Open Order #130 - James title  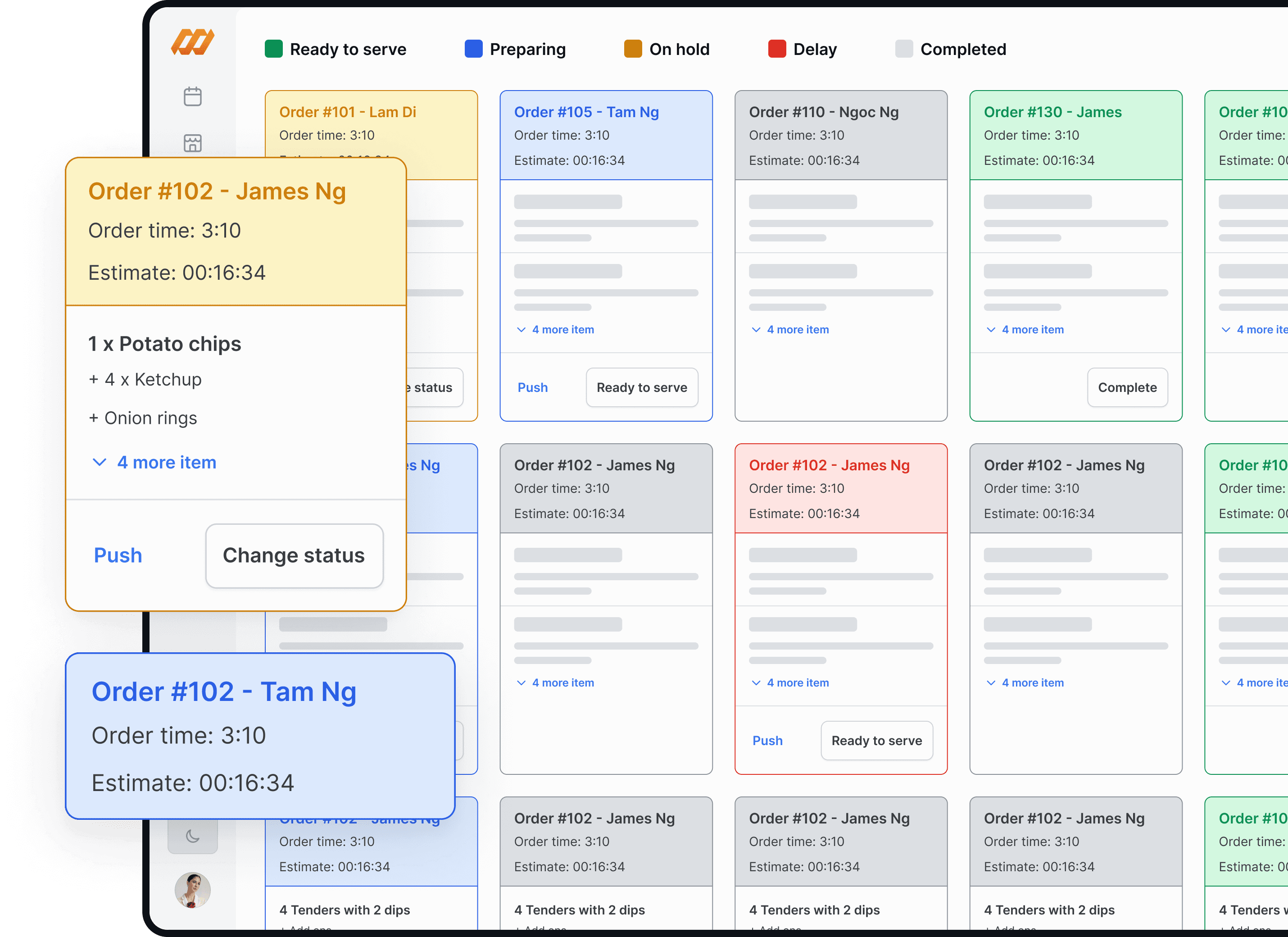1052,112
